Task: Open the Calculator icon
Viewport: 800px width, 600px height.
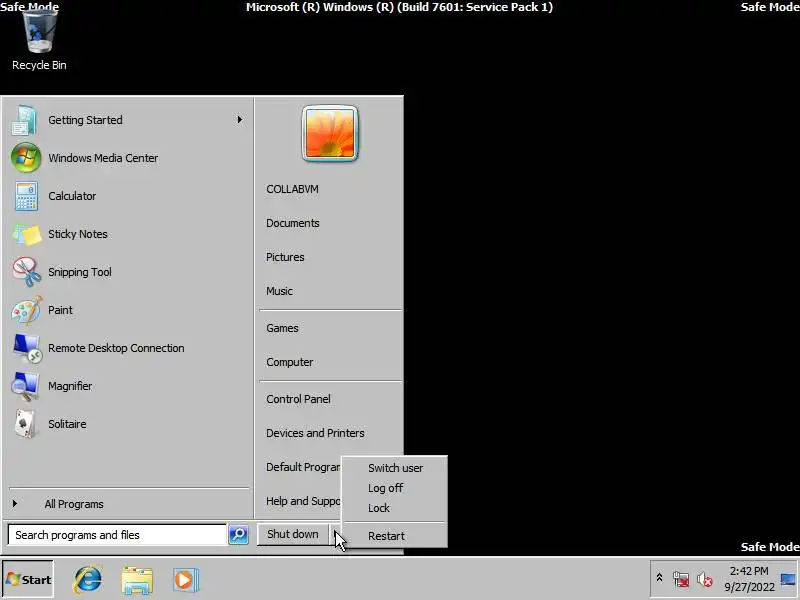Action: coord(26,196)
